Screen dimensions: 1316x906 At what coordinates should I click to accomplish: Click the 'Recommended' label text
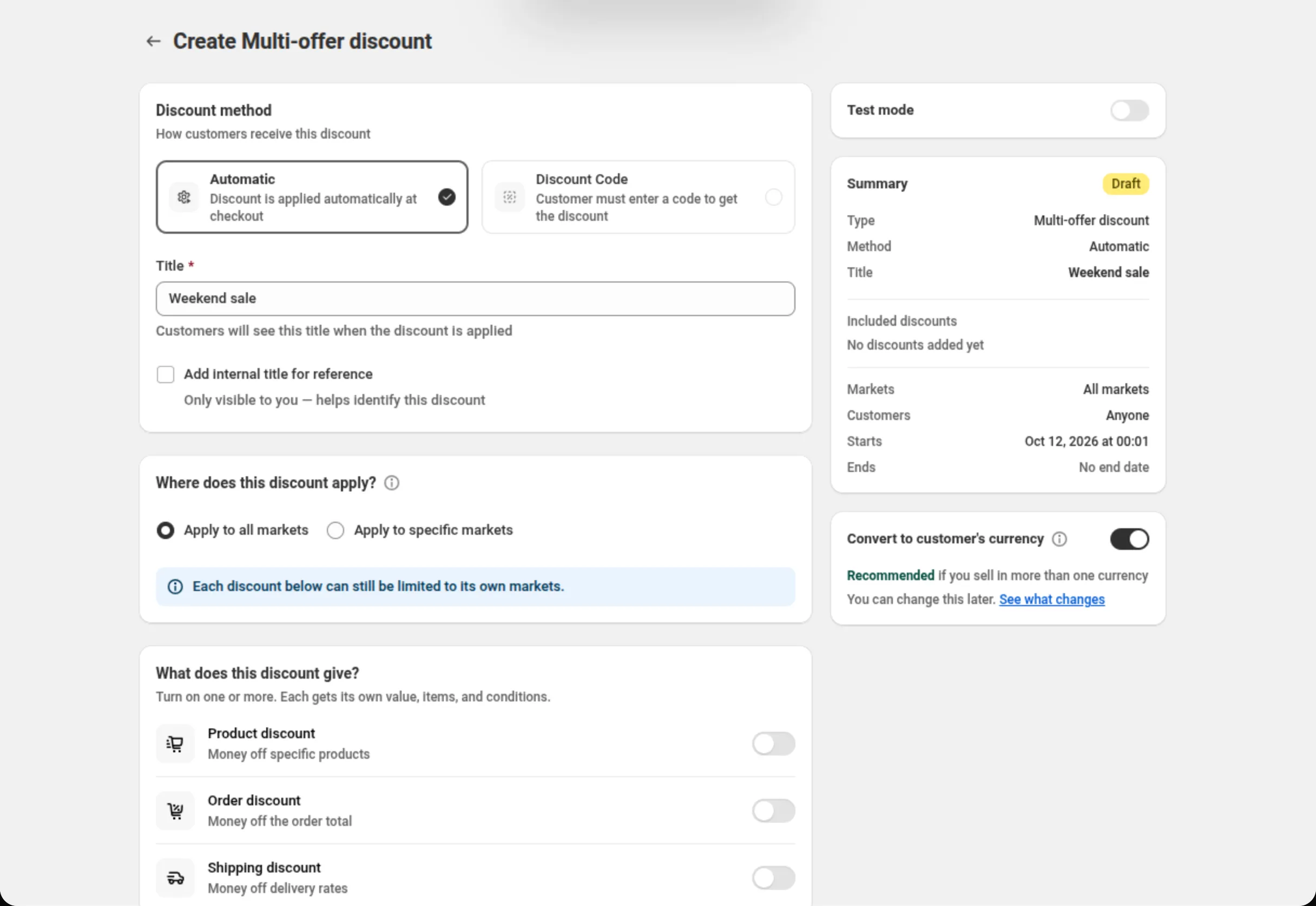click(890, 576)
